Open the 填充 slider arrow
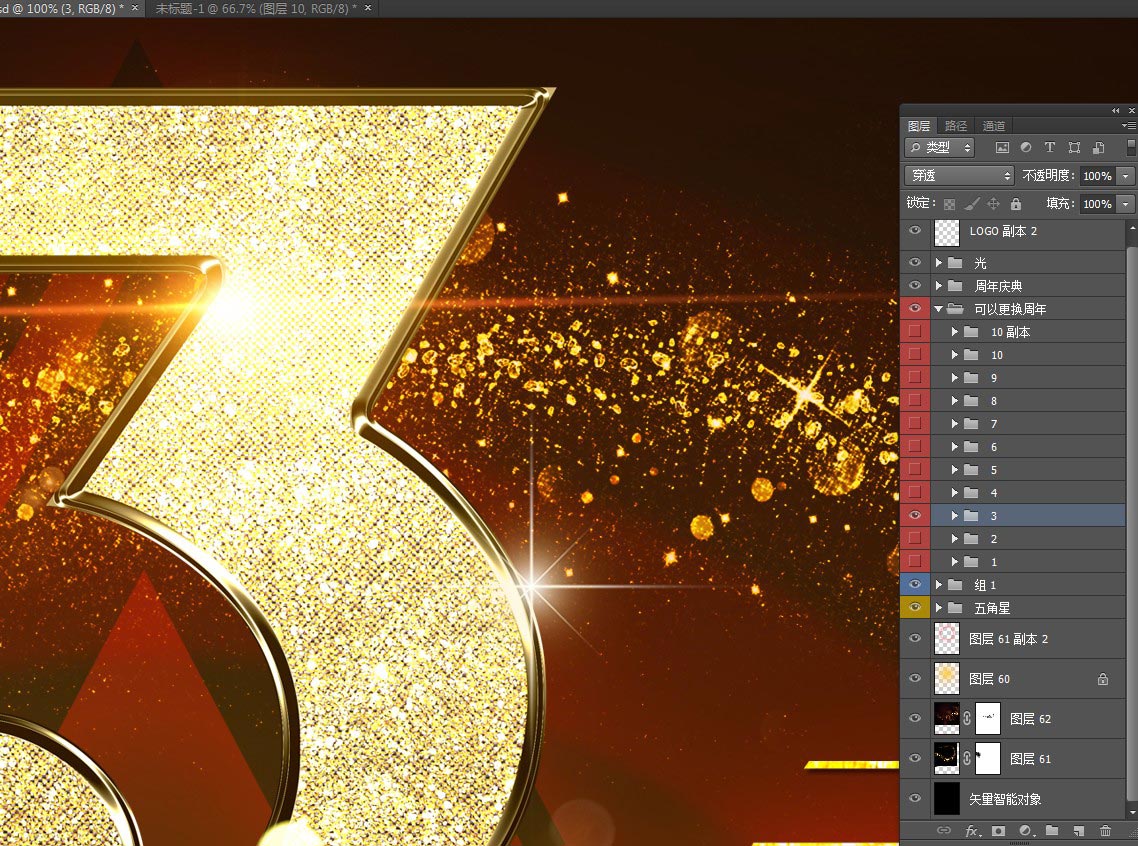 [x=1126, y=204]
